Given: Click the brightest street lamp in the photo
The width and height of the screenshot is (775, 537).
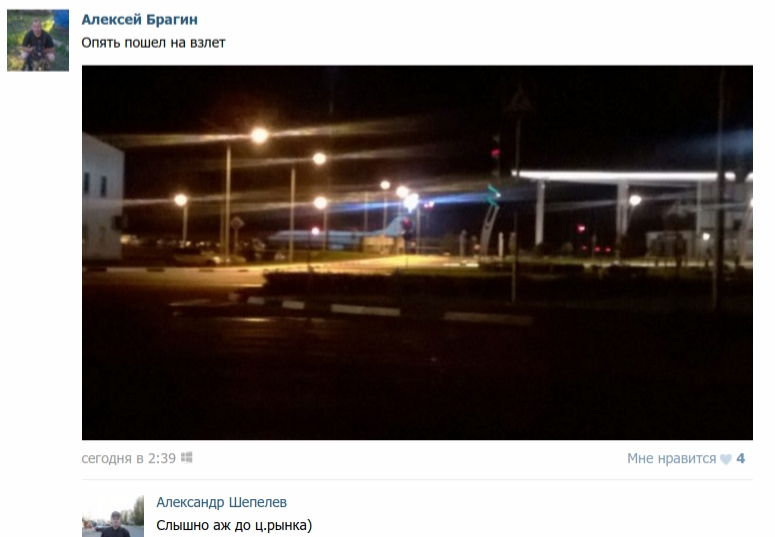Looking at the screenshot, I should 259,135.
